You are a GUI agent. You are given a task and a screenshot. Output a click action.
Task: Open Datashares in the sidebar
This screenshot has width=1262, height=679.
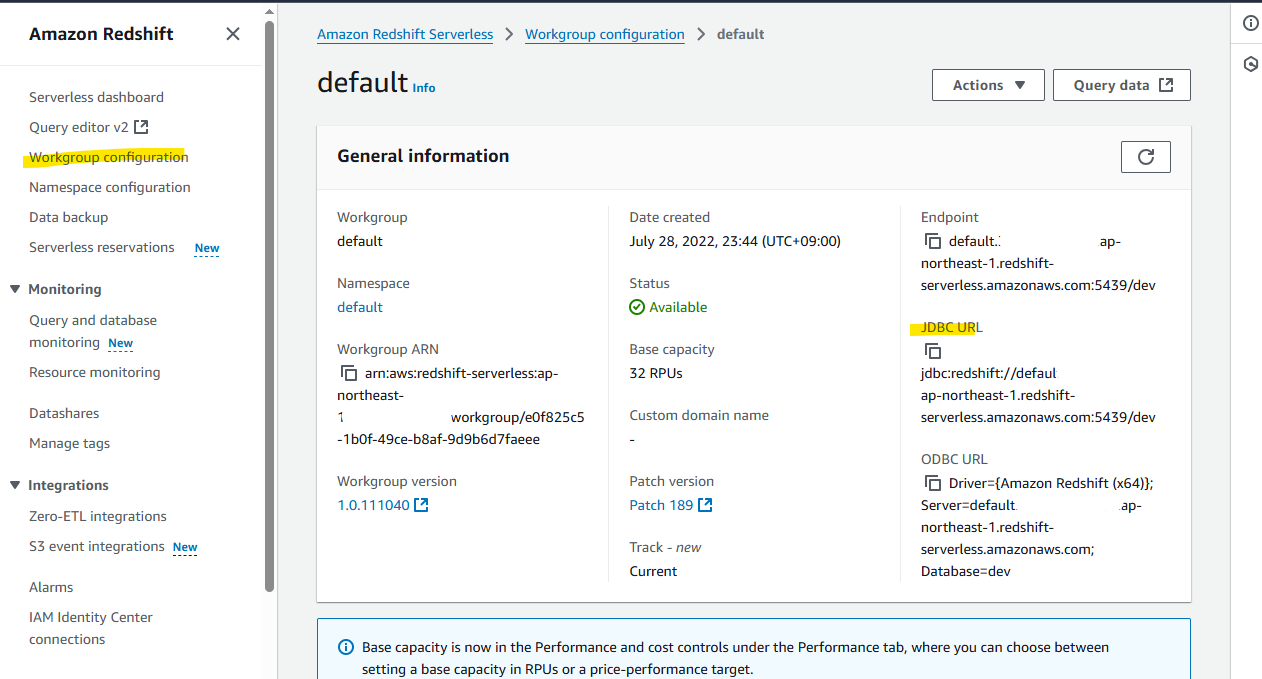(x=64, y=413)
